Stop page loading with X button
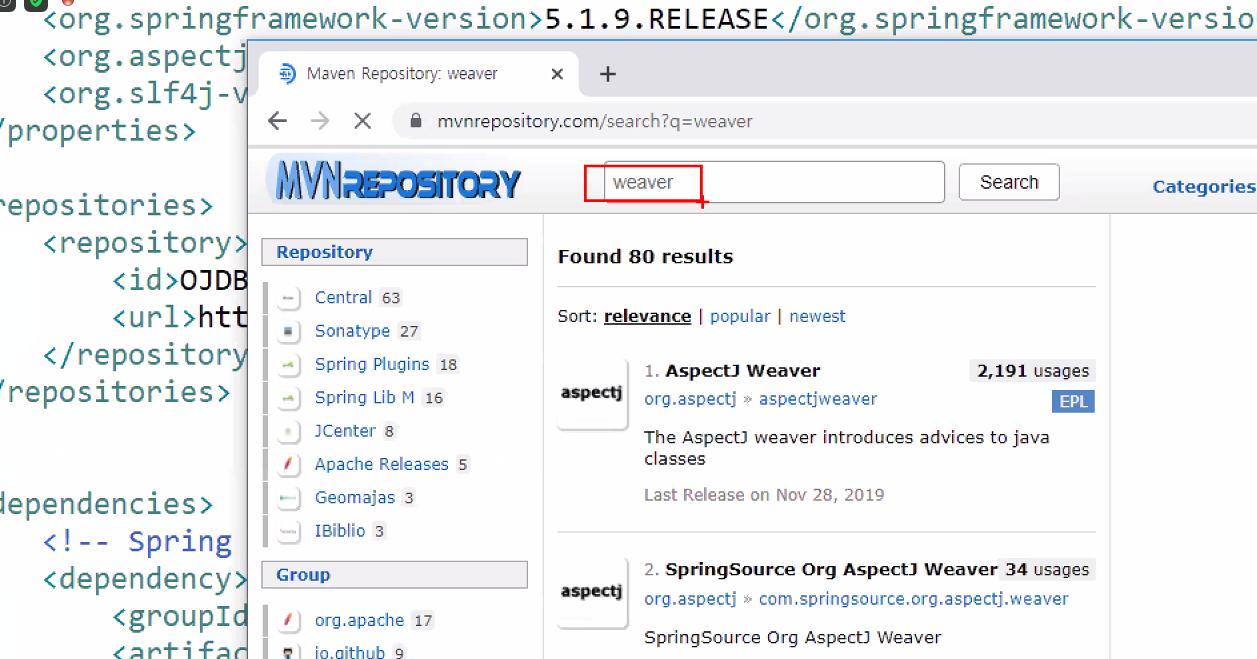The height and width of the screenshot is (659, 1257). (362, 121)
